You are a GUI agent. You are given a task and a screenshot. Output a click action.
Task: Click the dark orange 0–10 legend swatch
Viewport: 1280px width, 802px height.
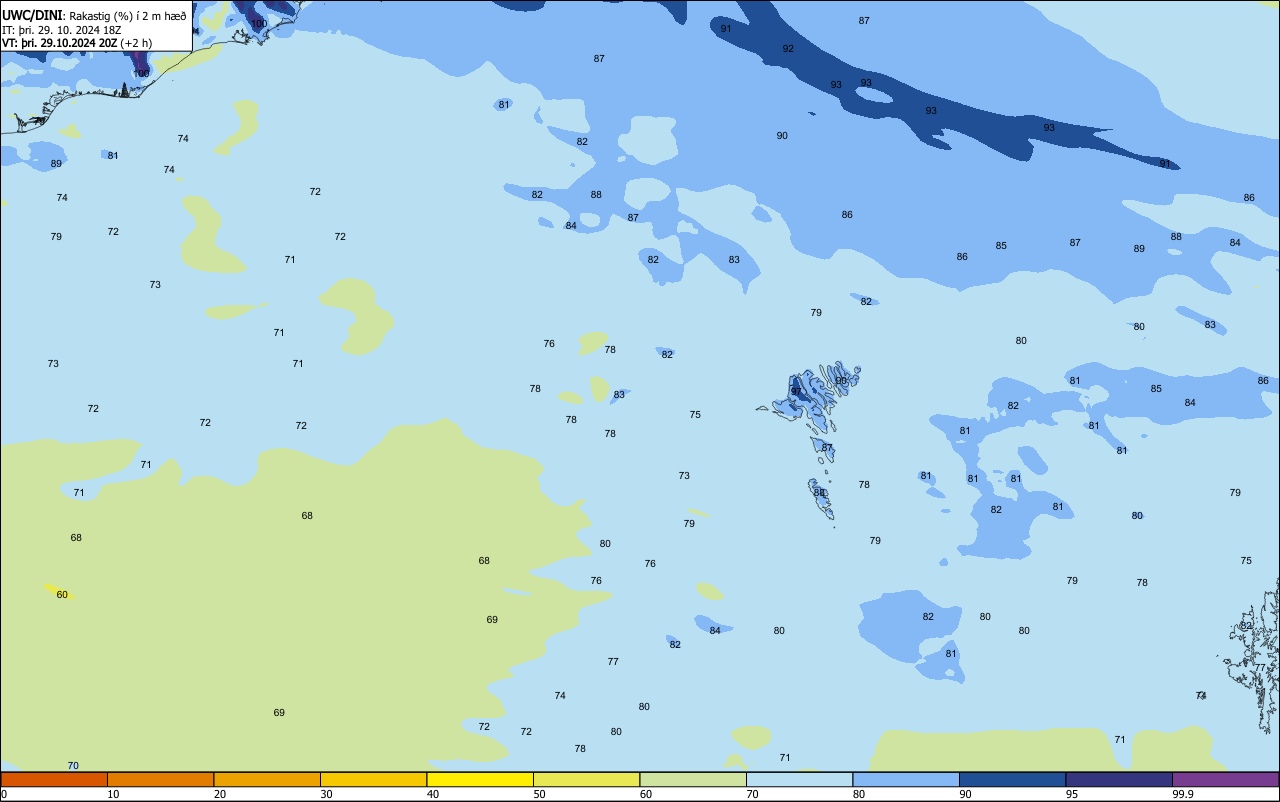54,779
